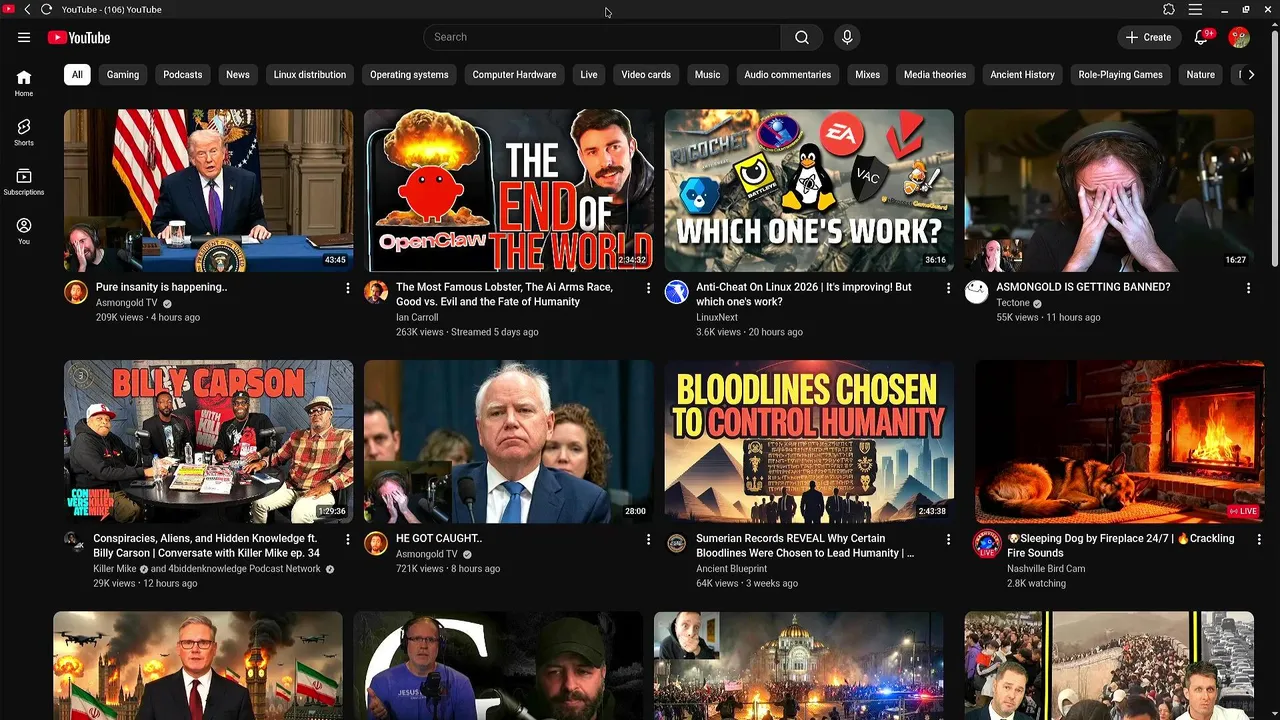Open options for Sumerian Records video
The image size is (1280, 720).
948,539
